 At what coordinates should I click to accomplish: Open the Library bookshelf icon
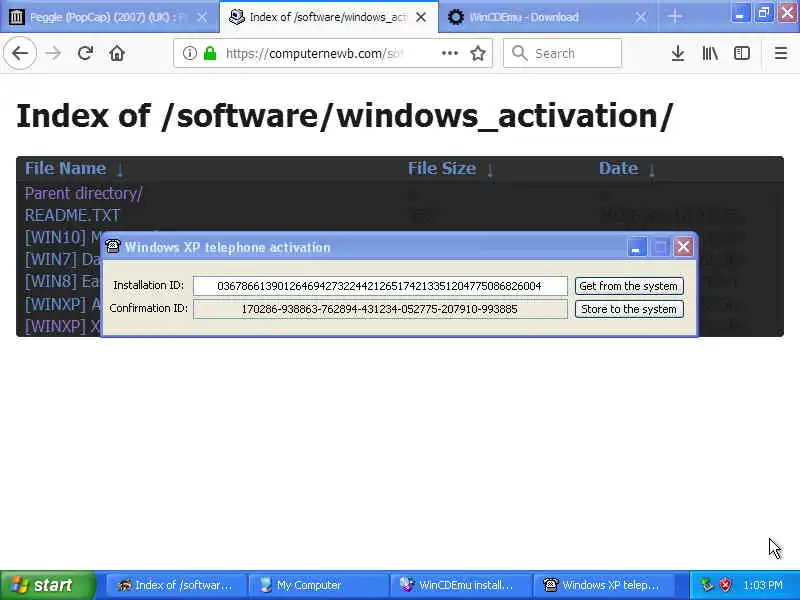(710, 53)
